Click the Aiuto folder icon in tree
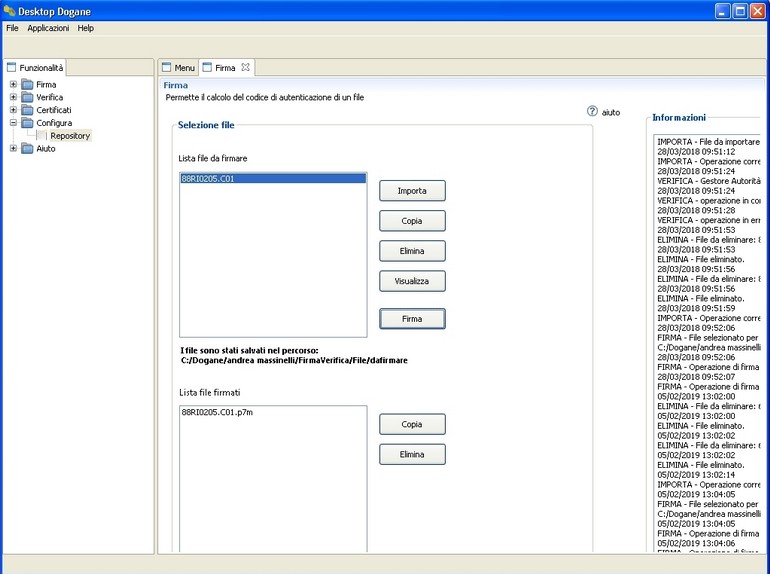Screen dimensions: 770x574 [x=28, y=148]
